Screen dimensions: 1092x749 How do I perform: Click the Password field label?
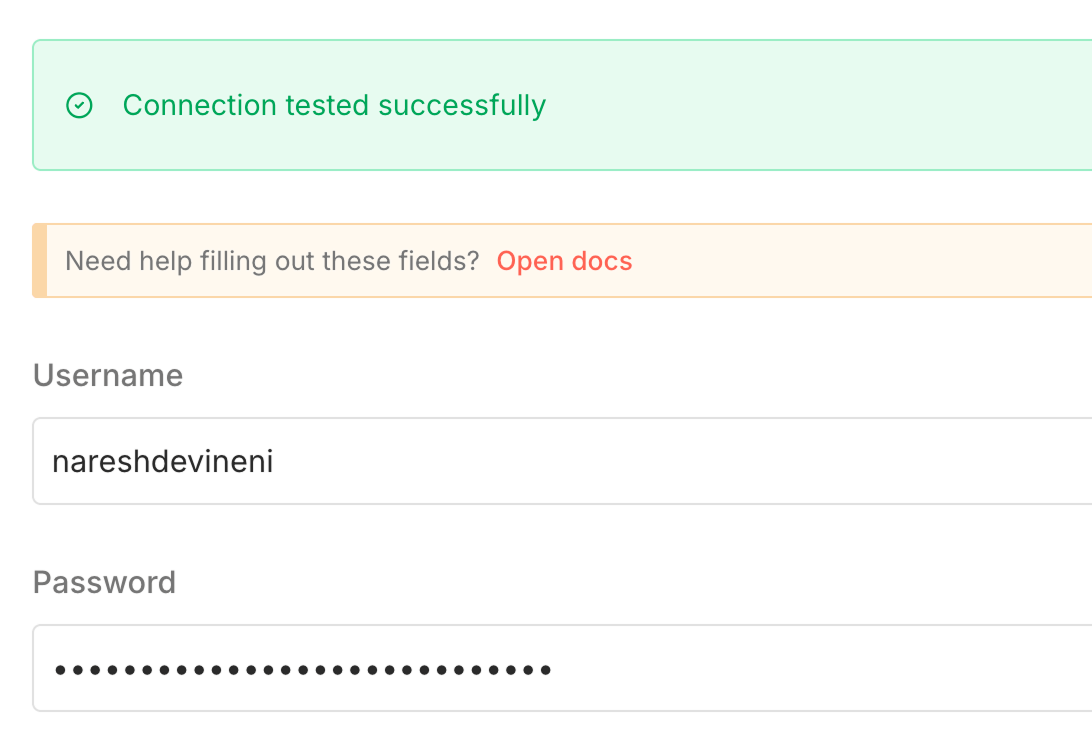(x=104, y=582)
